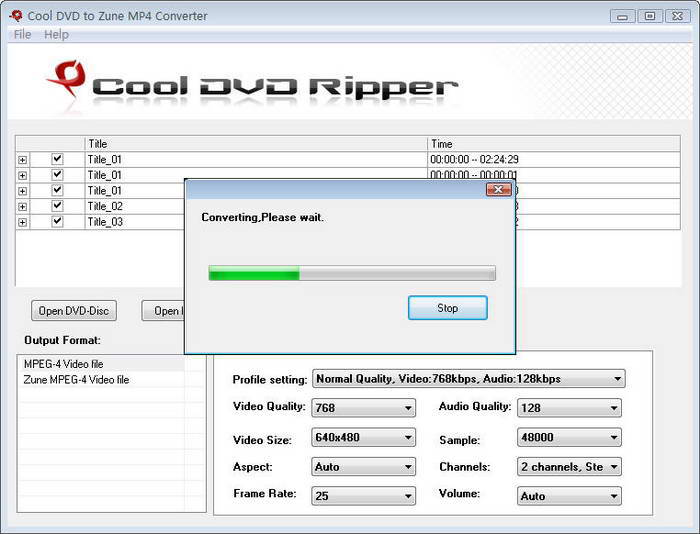Image resolution: width=700 pixels, height=534 pixels.
Task: Uncheck the second Title_01 checkbox
Action: coord(57,175)
